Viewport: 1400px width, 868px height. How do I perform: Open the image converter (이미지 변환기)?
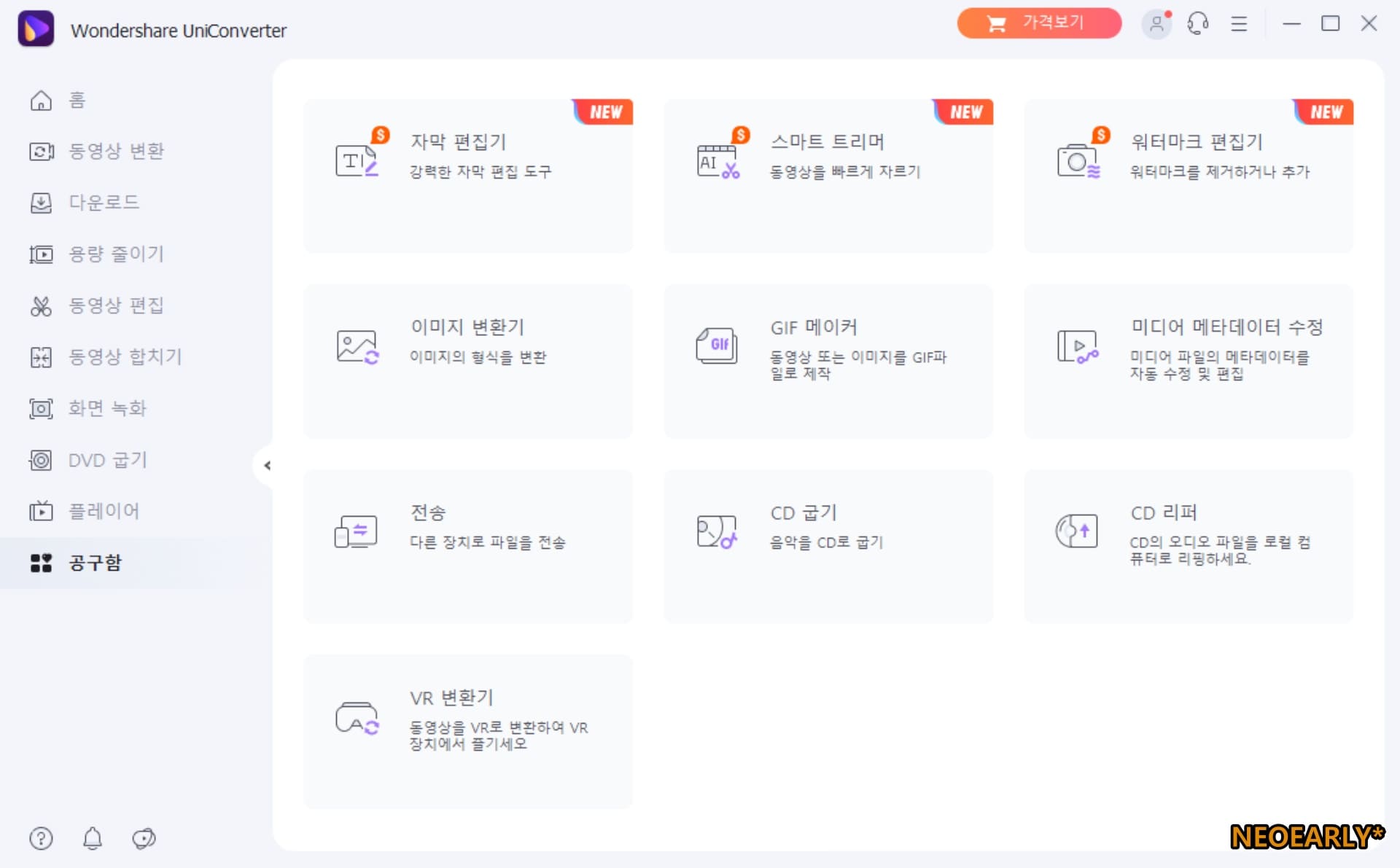[x=467, y=361]
